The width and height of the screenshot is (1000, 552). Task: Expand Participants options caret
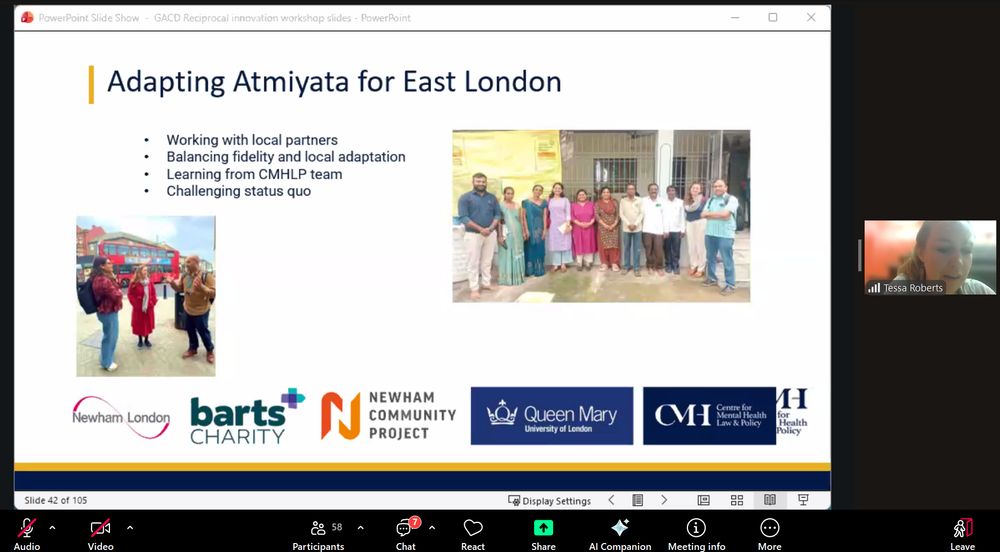pos(360,528)
